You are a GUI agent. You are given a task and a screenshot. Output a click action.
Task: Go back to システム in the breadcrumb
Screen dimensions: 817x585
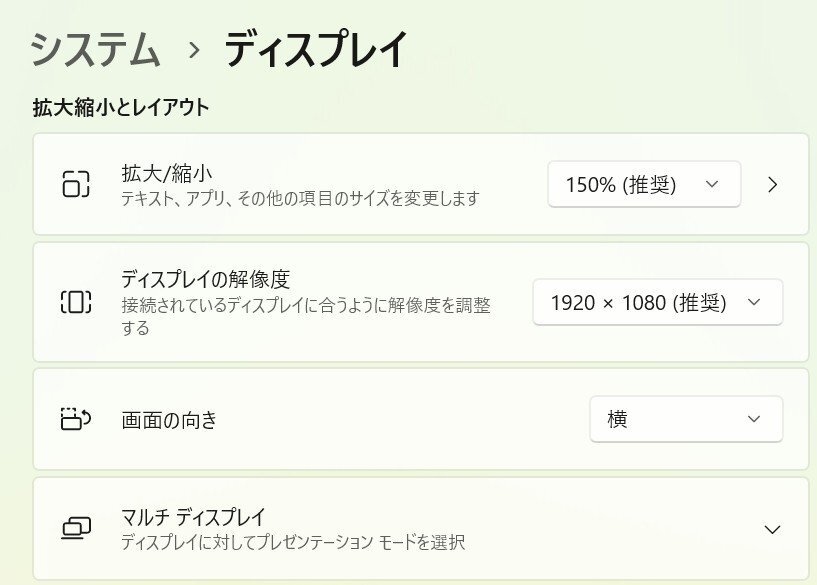[x=96, y=50]
